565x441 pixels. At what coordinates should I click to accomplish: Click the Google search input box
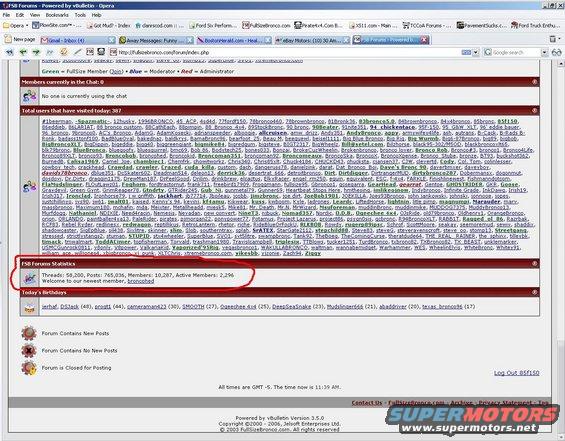[512, 53]
